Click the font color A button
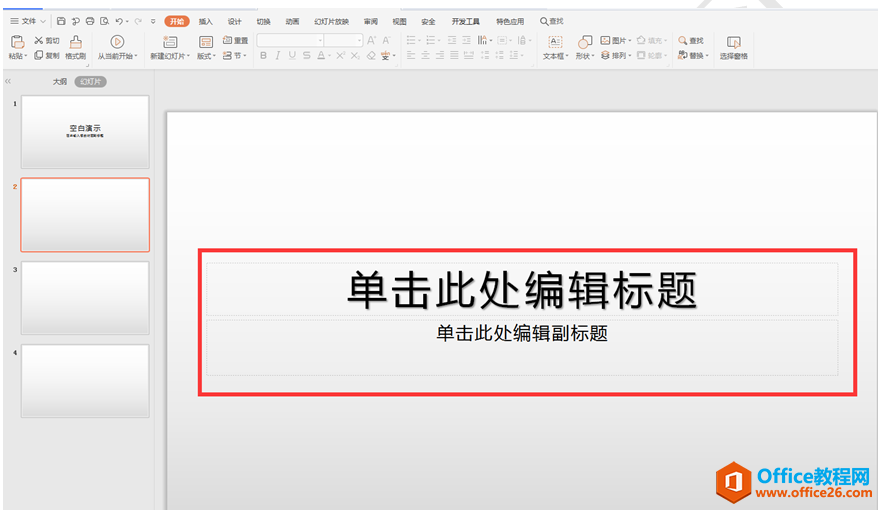This screenshot has width=879, height=510. [321, 55]
